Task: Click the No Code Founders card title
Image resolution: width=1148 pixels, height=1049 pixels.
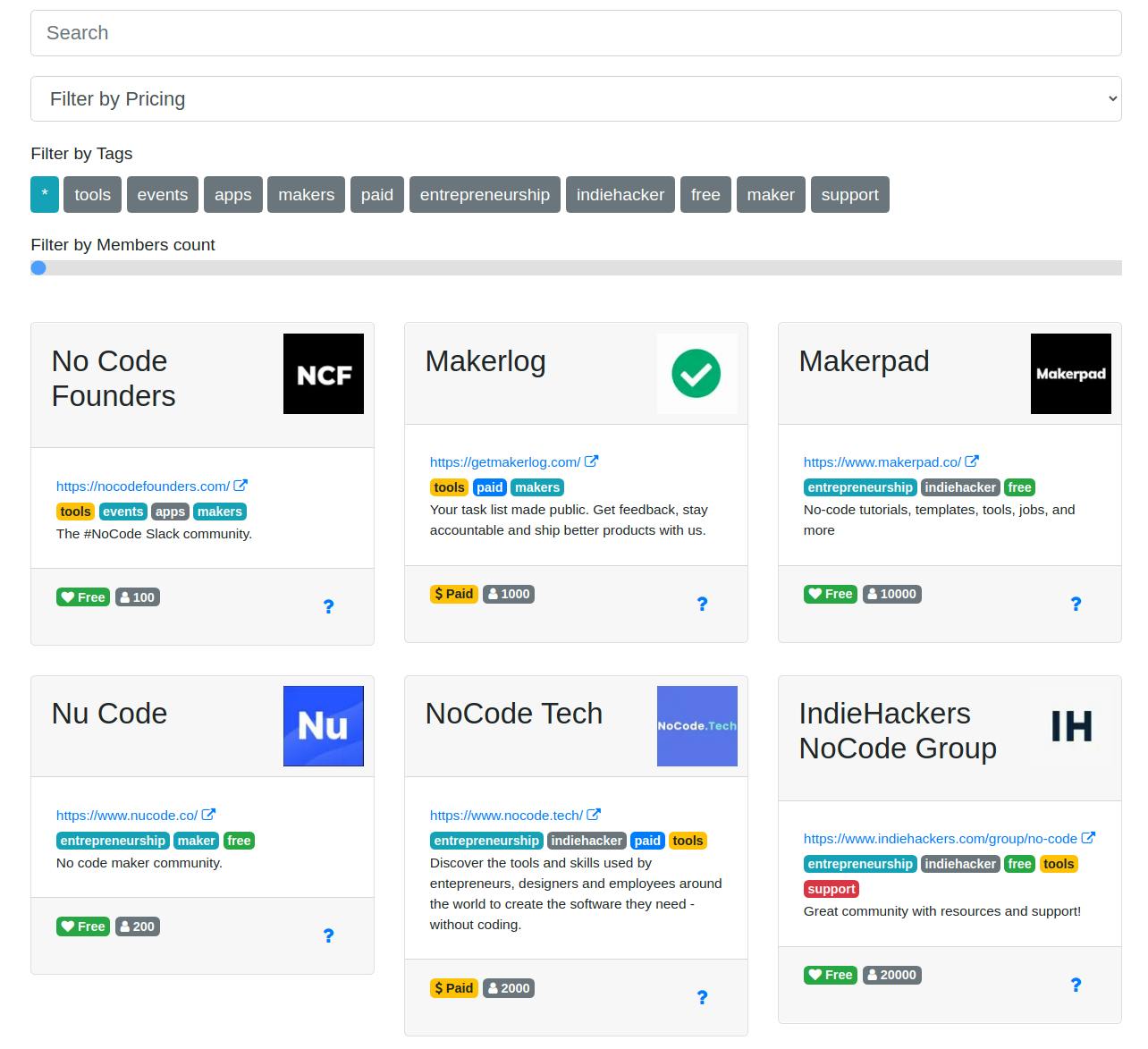Action: 114,378
